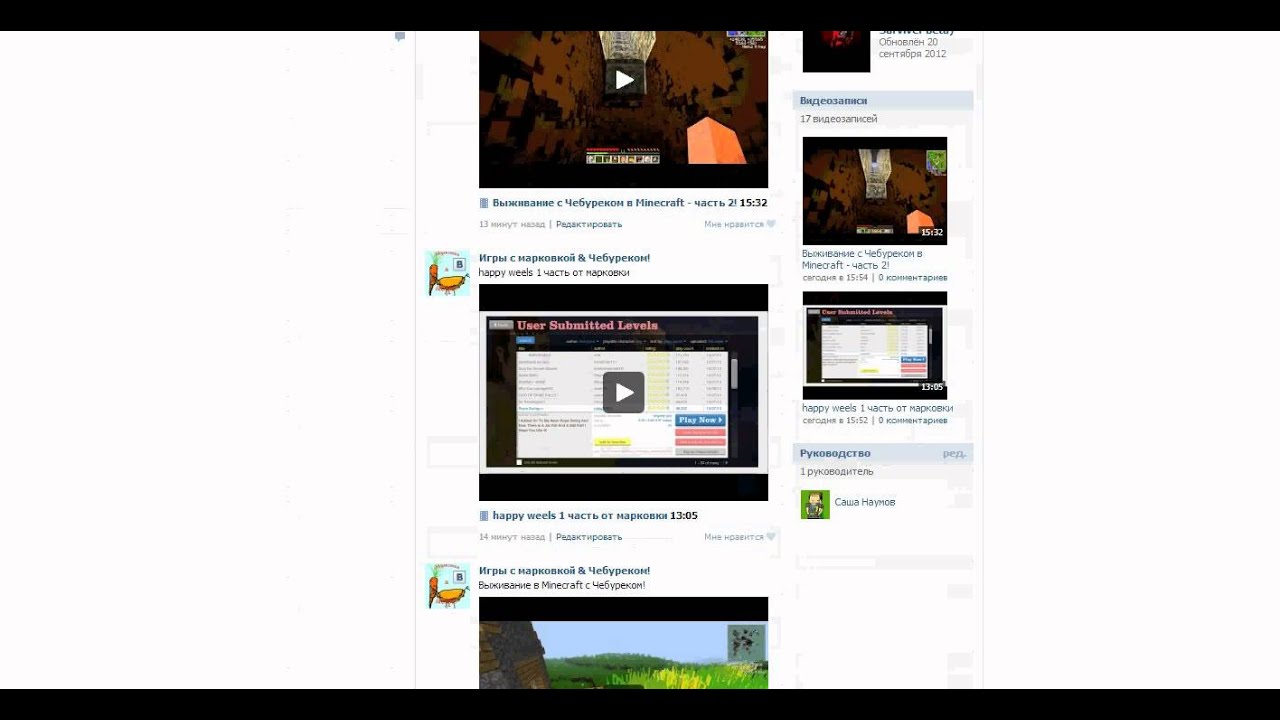Open '0 комментариев' next to сегодня в 15:52
Image resolution: width=1280 pixels, height=720 pixels.
tap(913, 421)
